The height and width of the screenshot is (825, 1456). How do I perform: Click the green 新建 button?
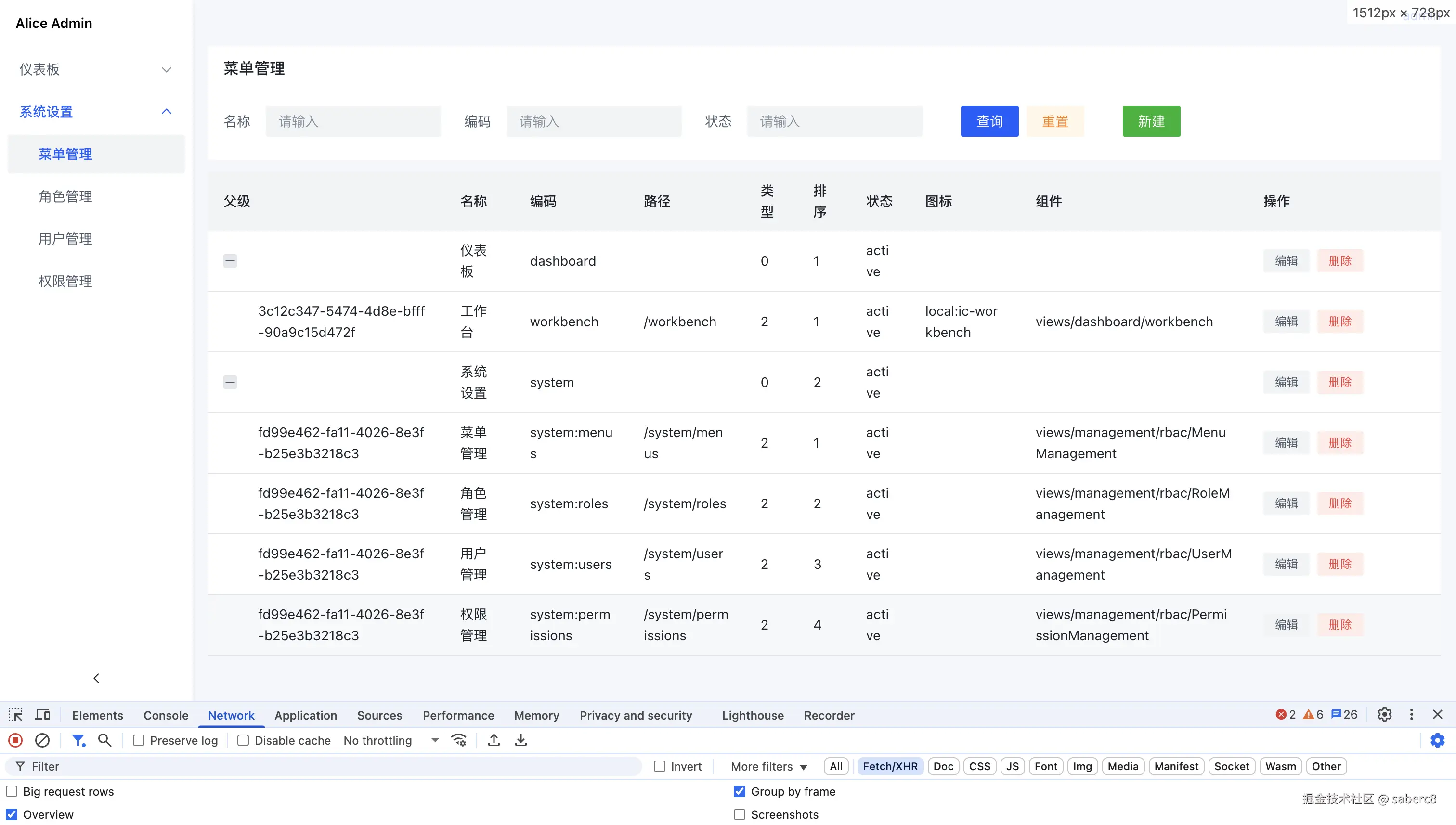click(x=1151, y=121)
